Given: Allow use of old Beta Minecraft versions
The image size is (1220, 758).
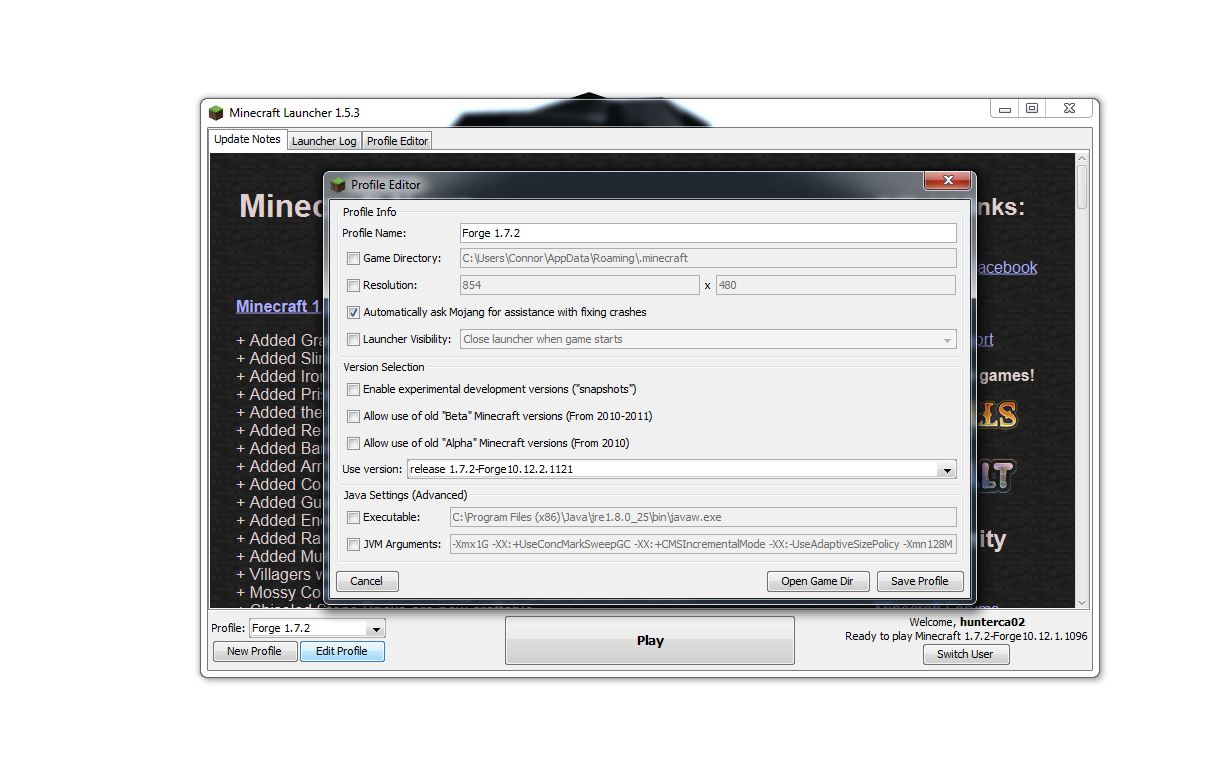Looking at the screenshot, I should (353, 416).
